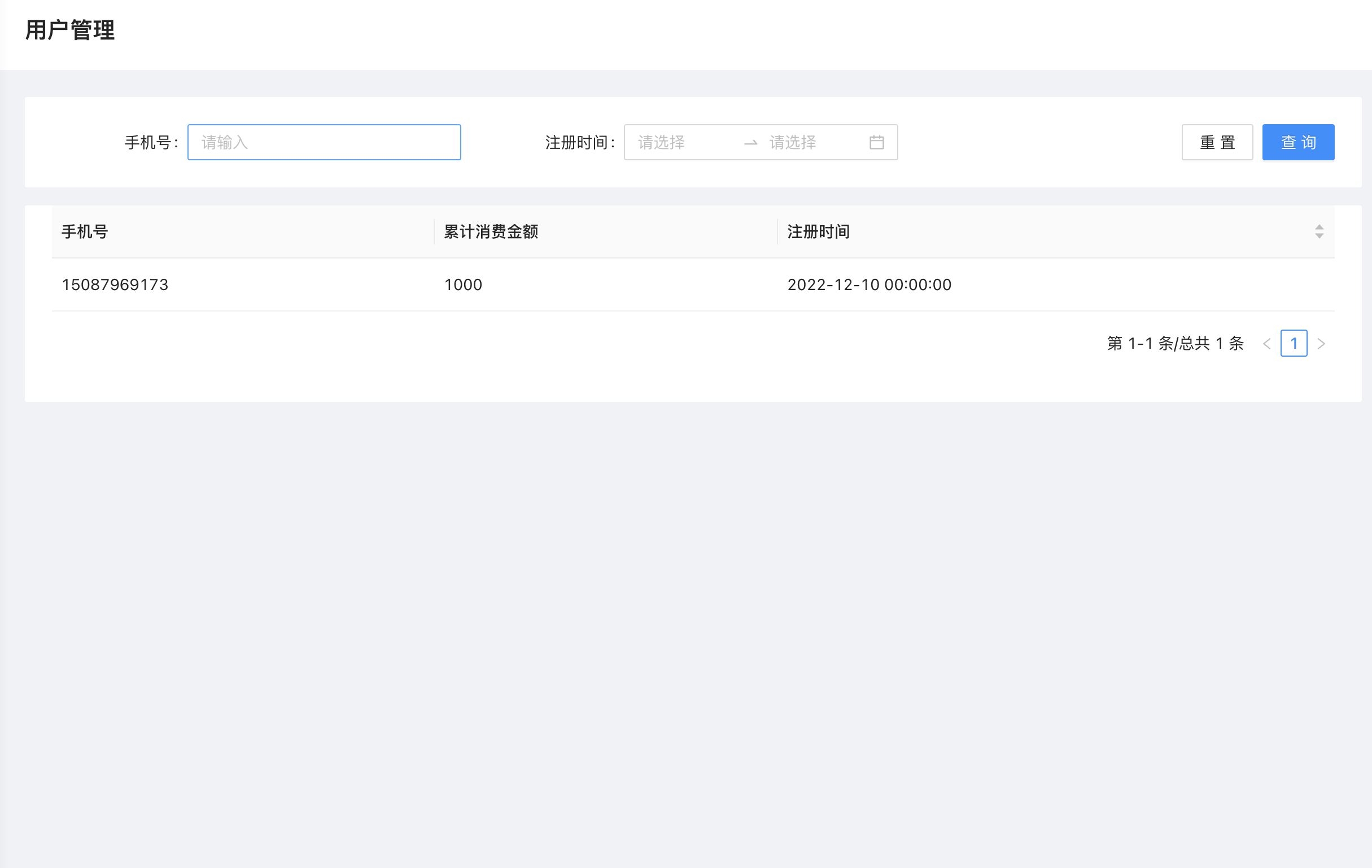Select phone number cell 15087969173

(x=115, y=284)
